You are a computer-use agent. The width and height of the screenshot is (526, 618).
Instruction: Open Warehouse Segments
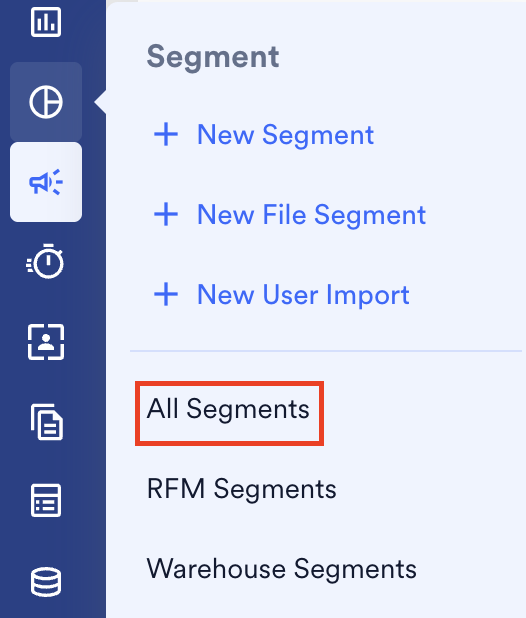(281, 569)
